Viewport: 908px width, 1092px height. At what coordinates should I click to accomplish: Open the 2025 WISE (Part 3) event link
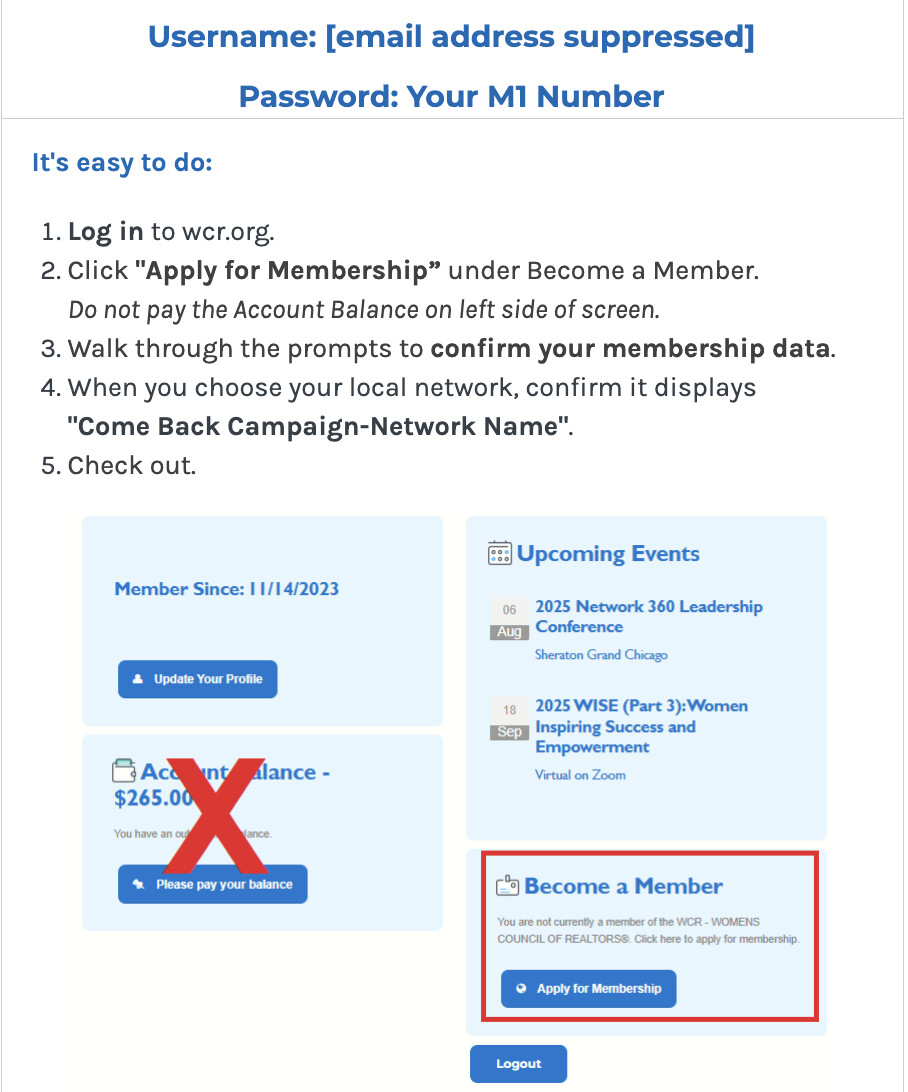pyautogui.click(x=641, y=726)
